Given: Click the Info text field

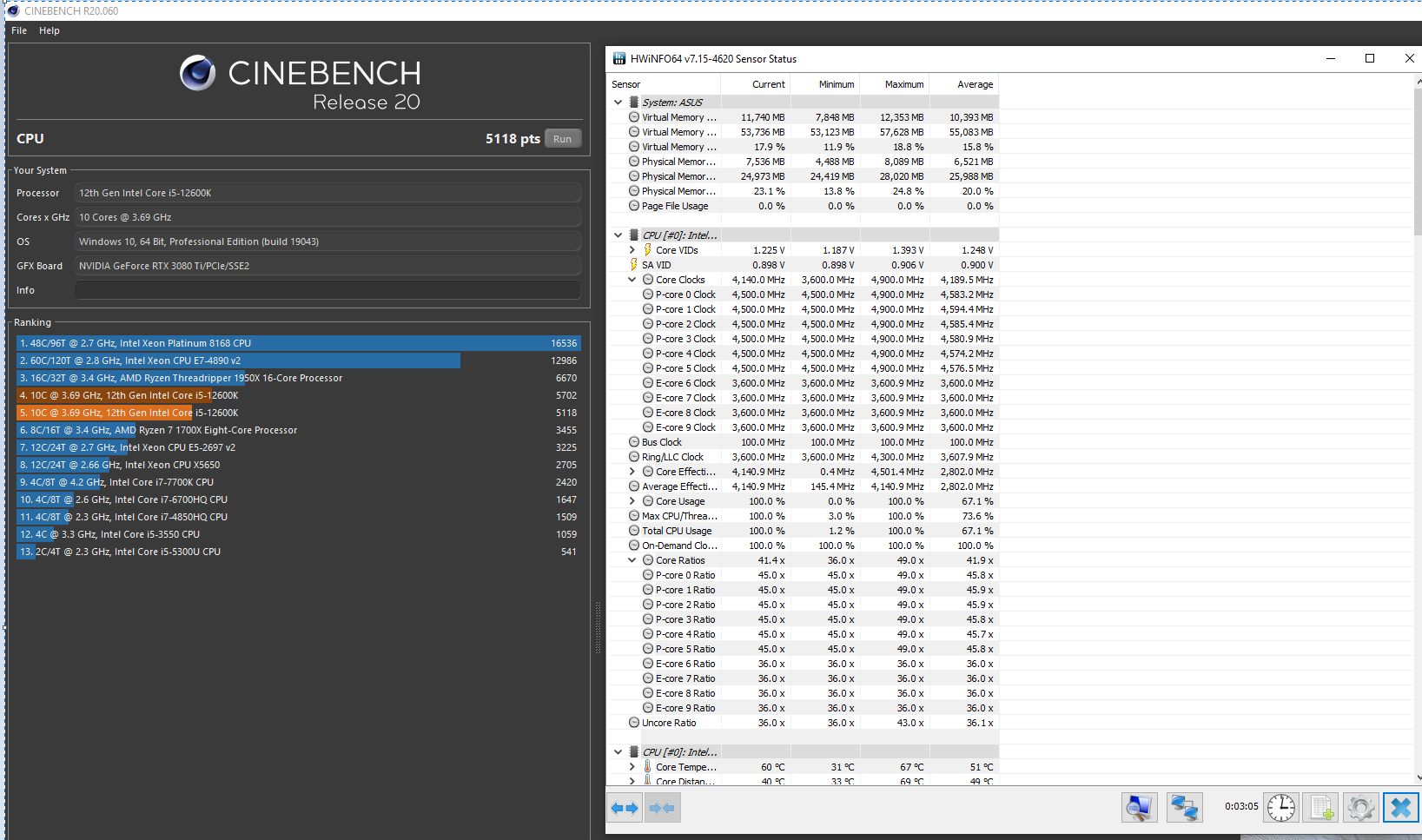Looking at the screenshot, I should click(327, 290).
